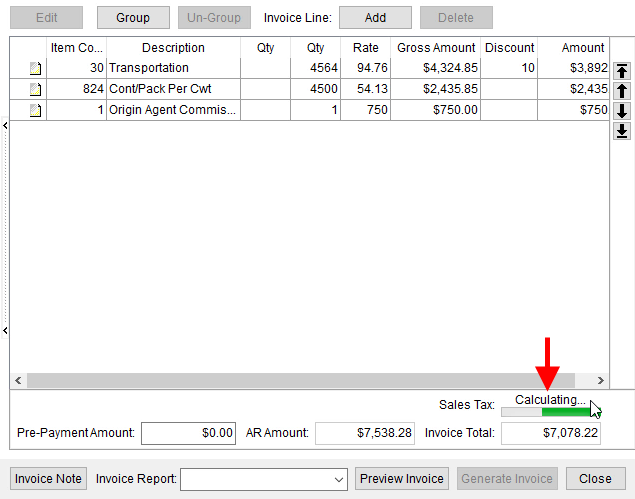Image resolution: width=635 pixels, height=499 pixels.
Task: Add a new invoice line
Action: [x=375, y=18]
